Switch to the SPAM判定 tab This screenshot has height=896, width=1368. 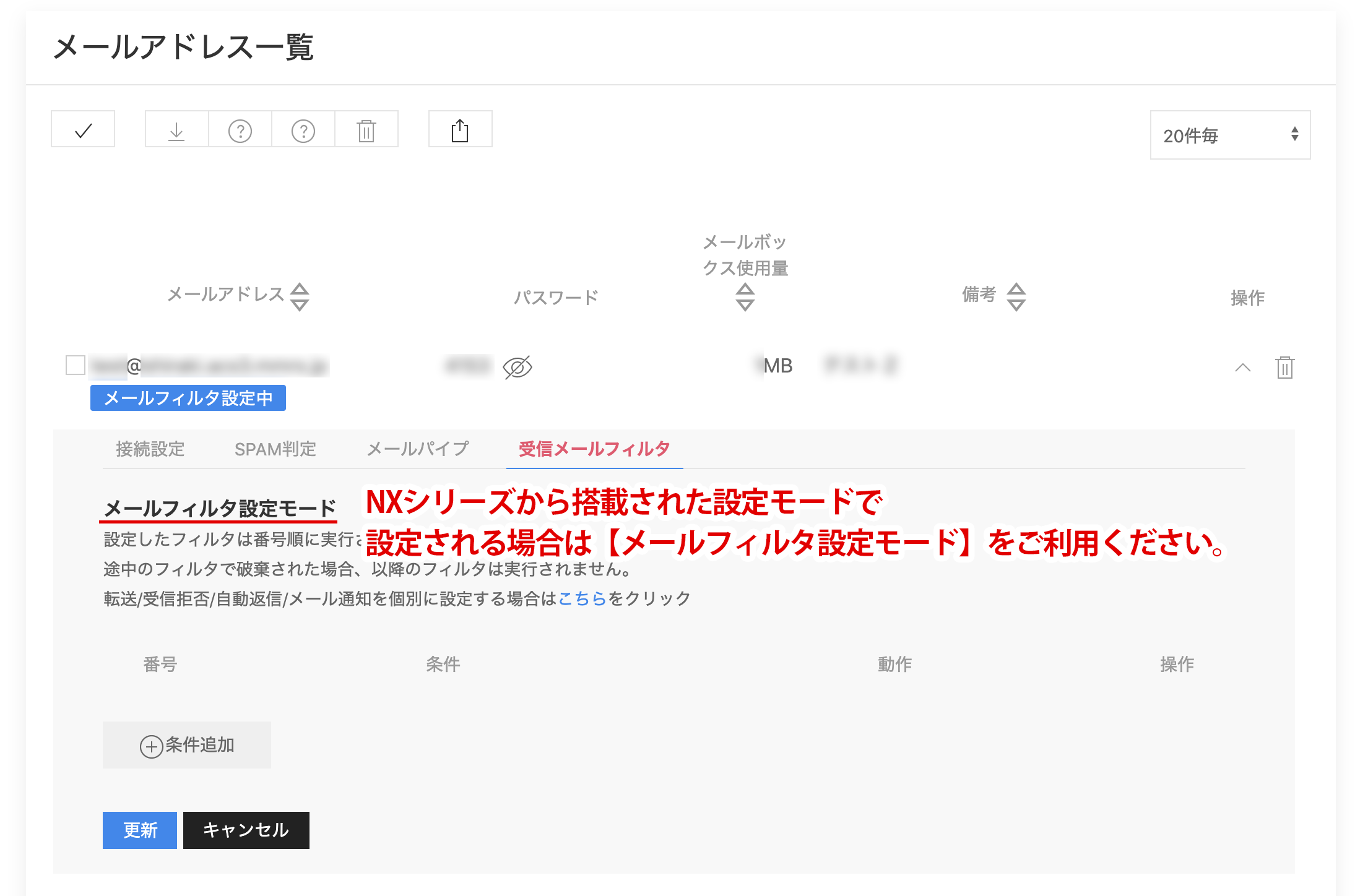point(275,449)
